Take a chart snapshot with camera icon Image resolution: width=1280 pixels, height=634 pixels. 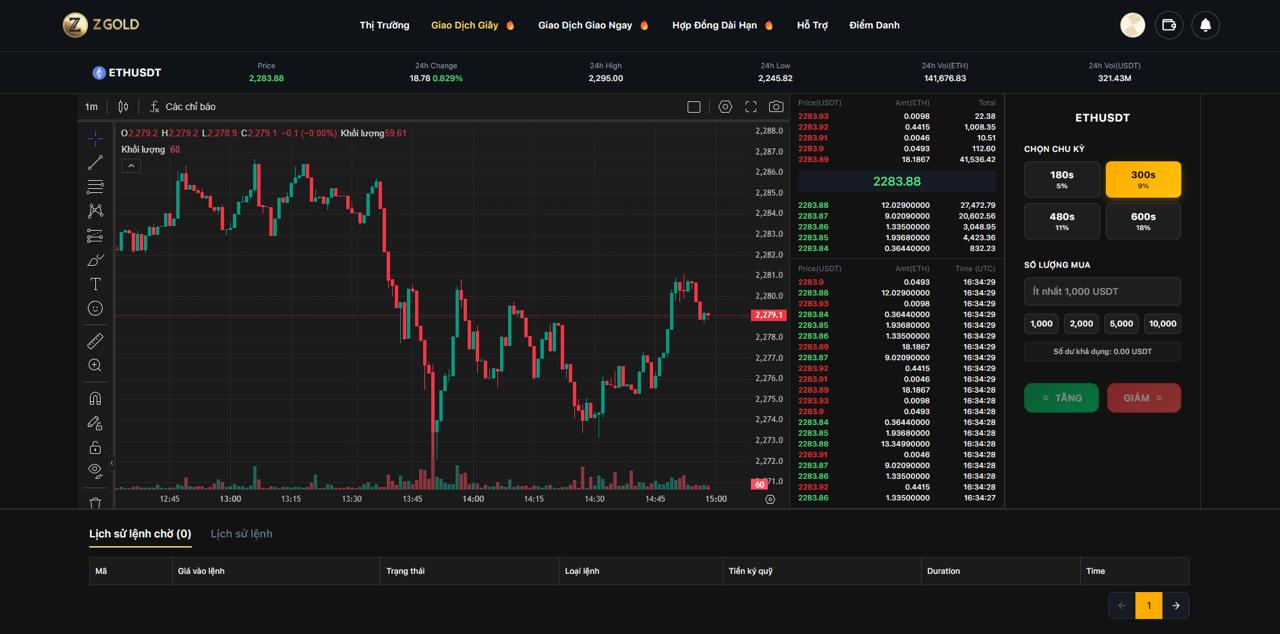click(x=776, y=107)
